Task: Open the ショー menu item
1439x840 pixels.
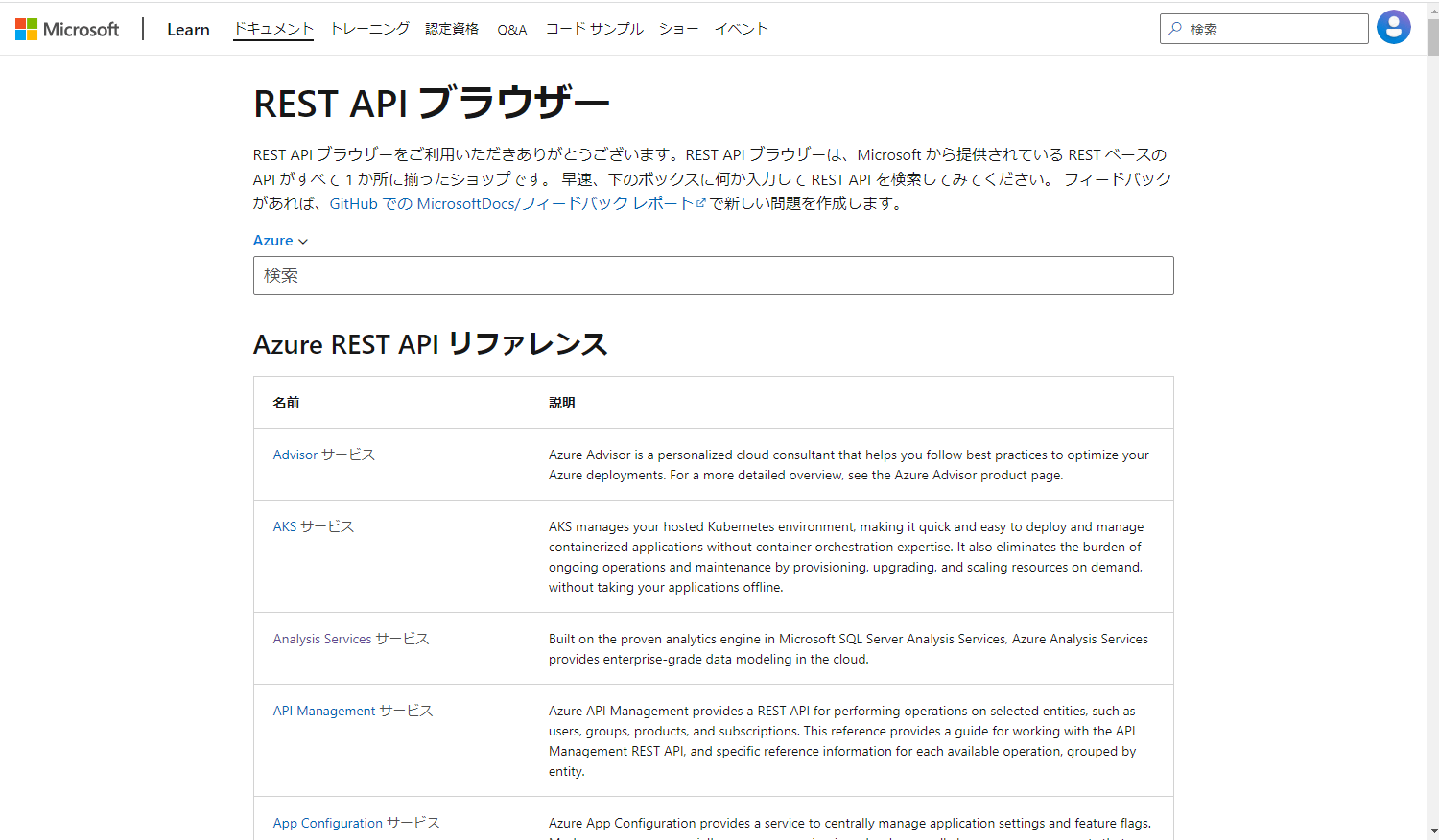Action: tap(678, 29)
